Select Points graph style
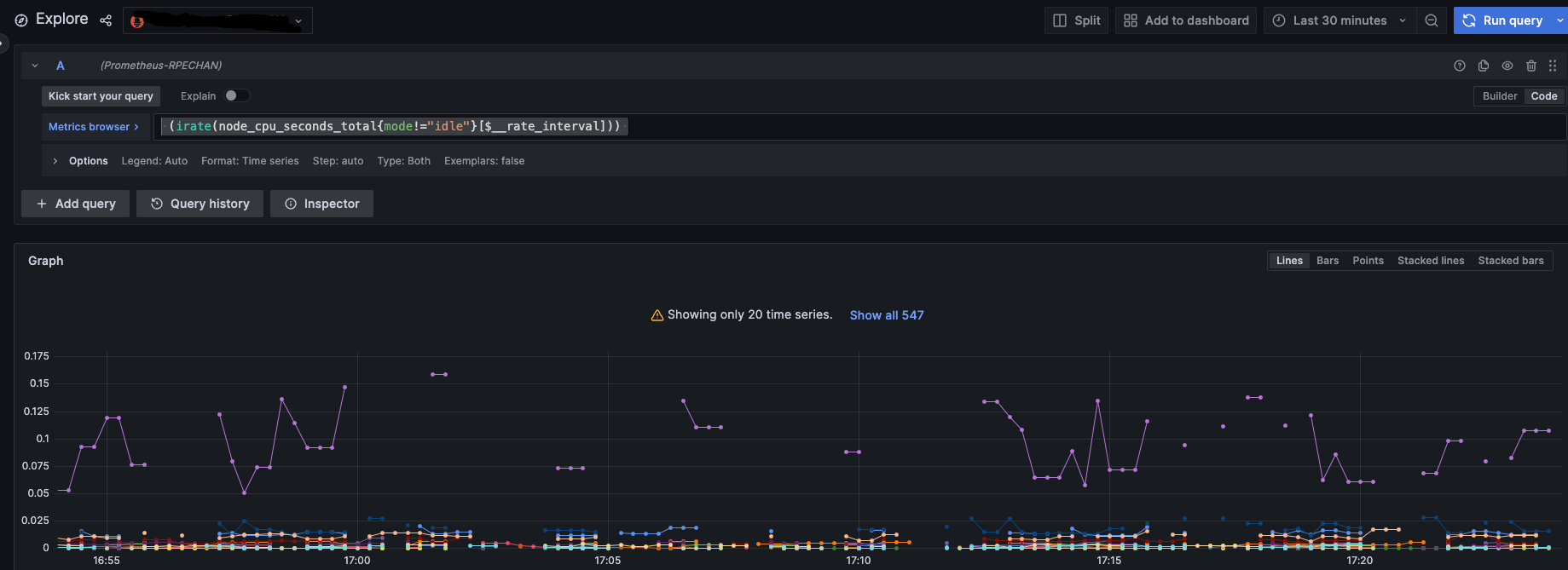 tap(1368, 261)
